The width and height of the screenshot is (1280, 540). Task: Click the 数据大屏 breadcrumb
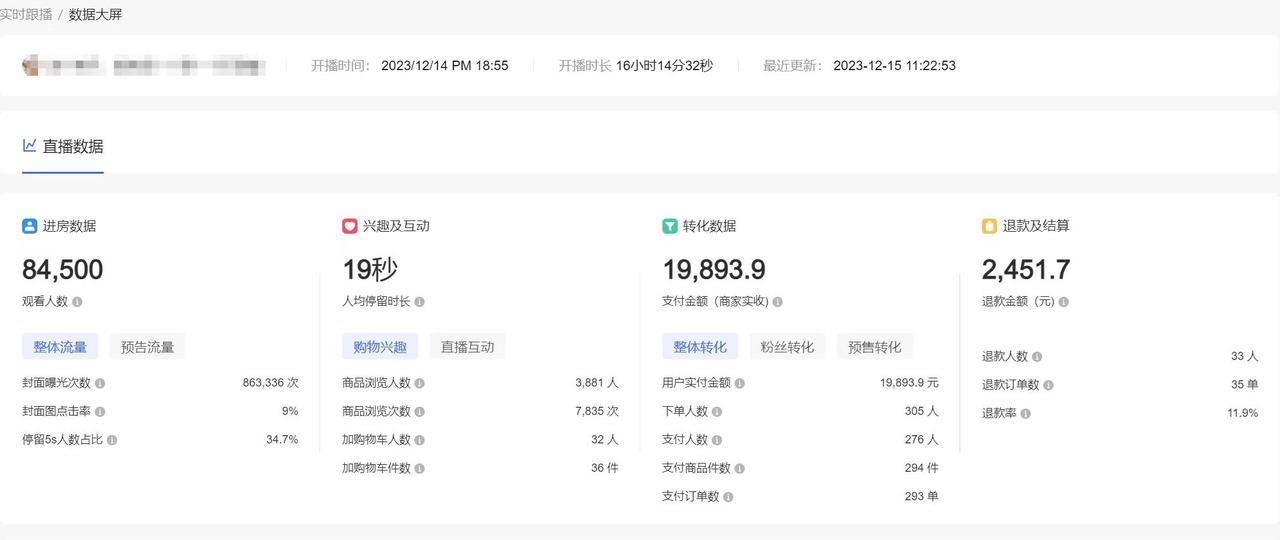pos(95,14)
